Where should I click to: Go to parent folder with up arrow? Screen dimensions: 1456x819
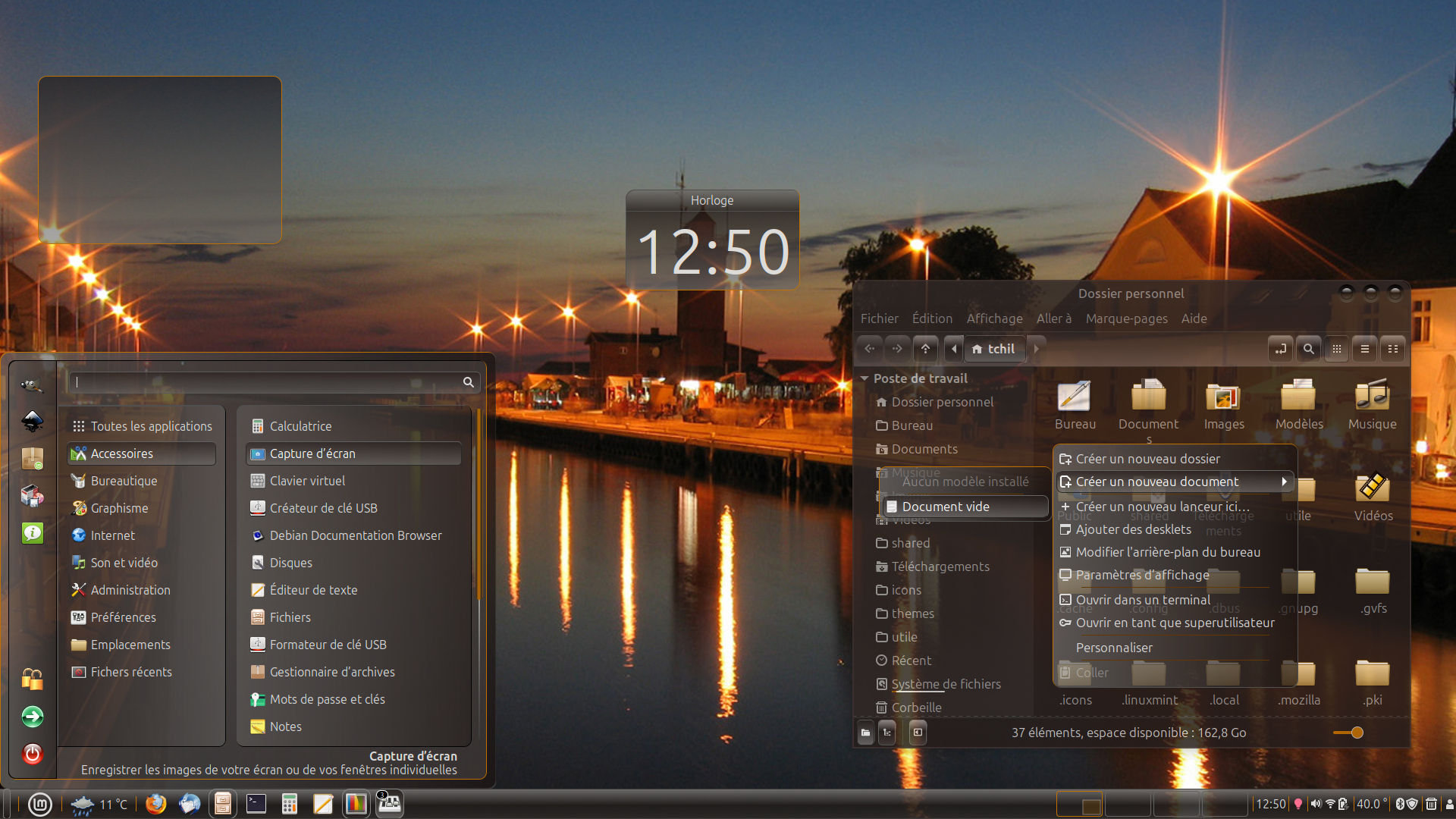click(925, 349)
